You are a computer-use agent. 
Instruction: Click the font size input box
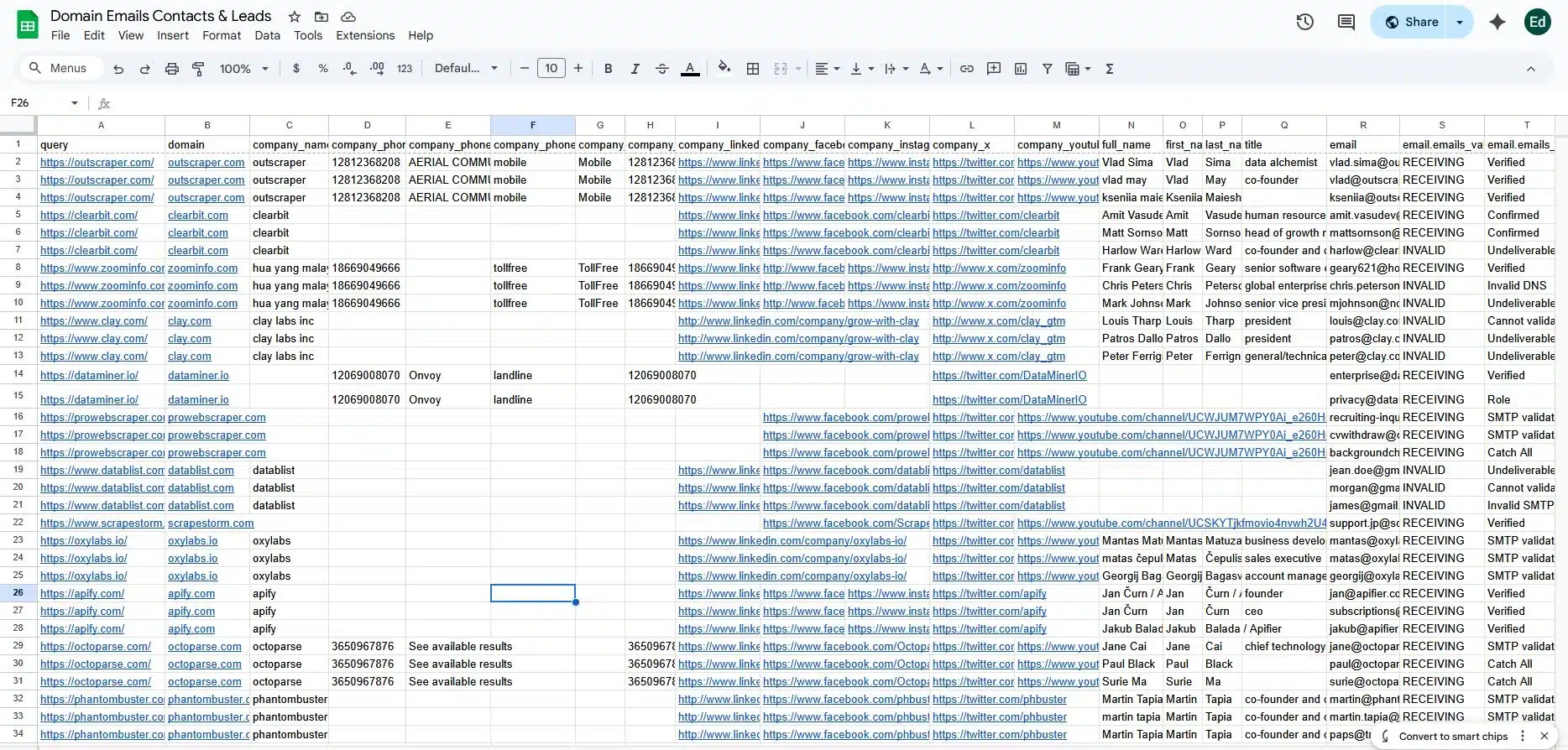551,69
